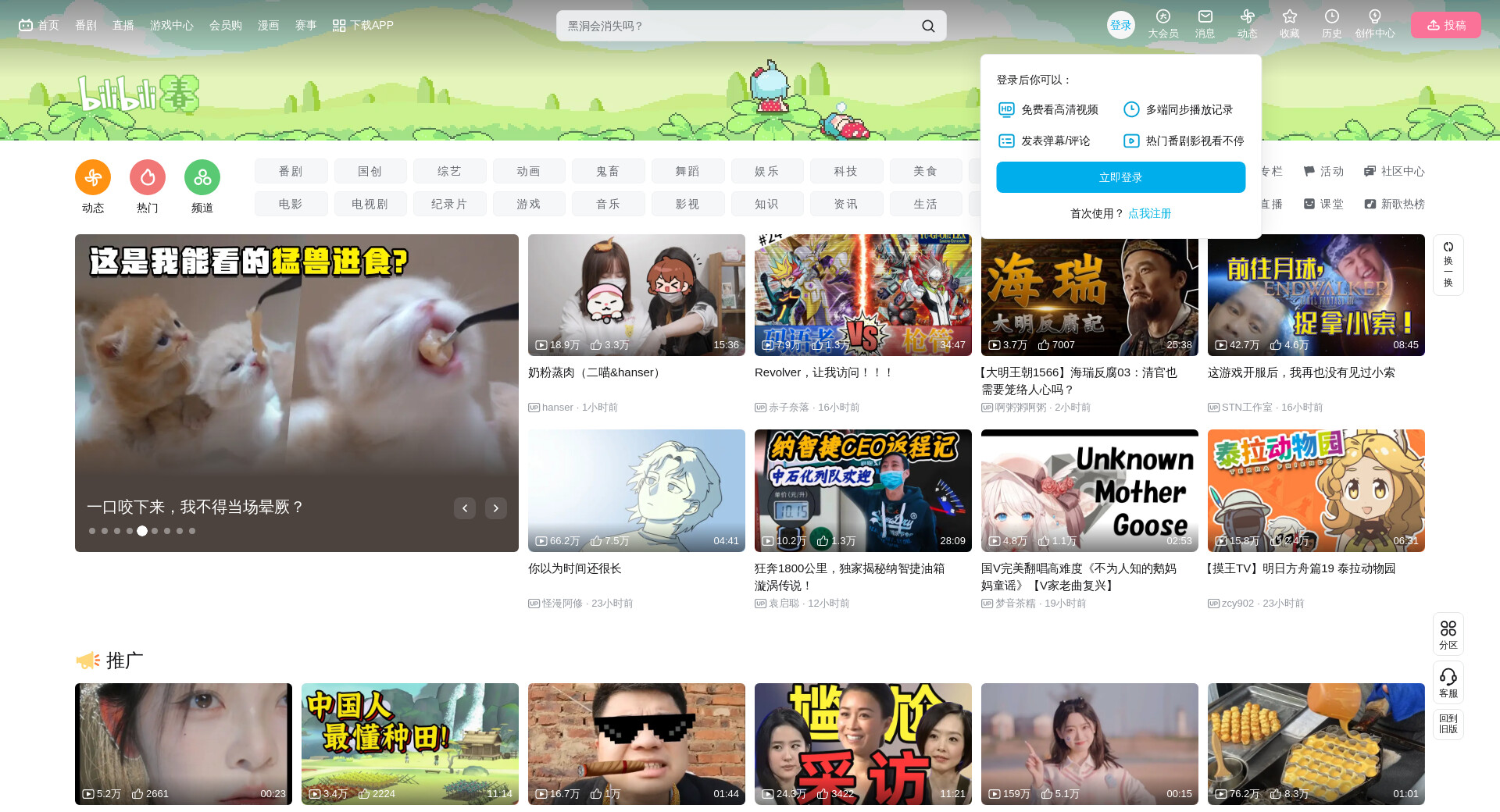Select the first carousel dot
Image resolution: width=1500 pixels, height=812 pixels.
pyautogui.click(x=92, y=531)
